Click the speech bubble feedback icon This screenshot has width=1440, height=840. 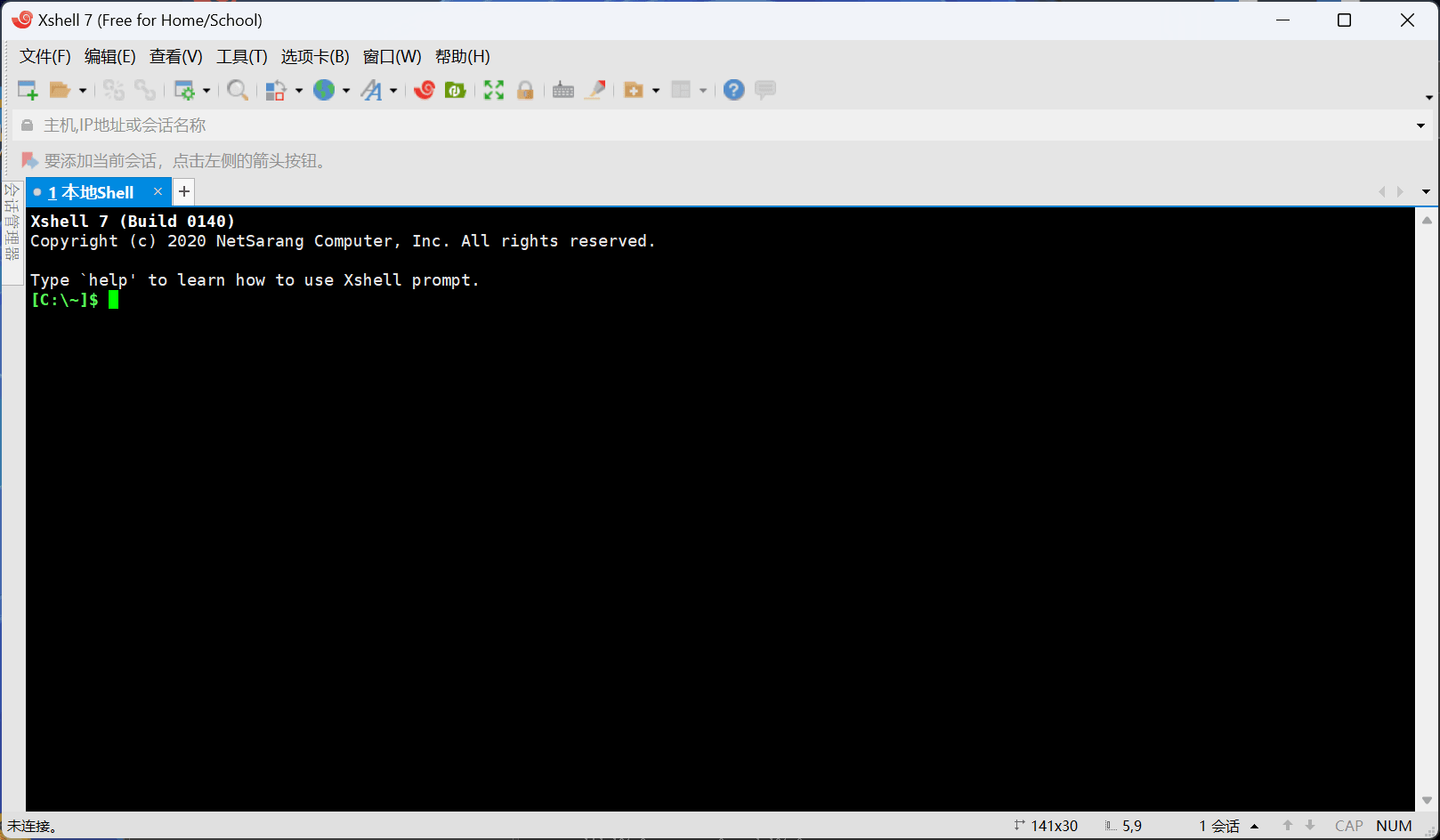coord(765,90)
